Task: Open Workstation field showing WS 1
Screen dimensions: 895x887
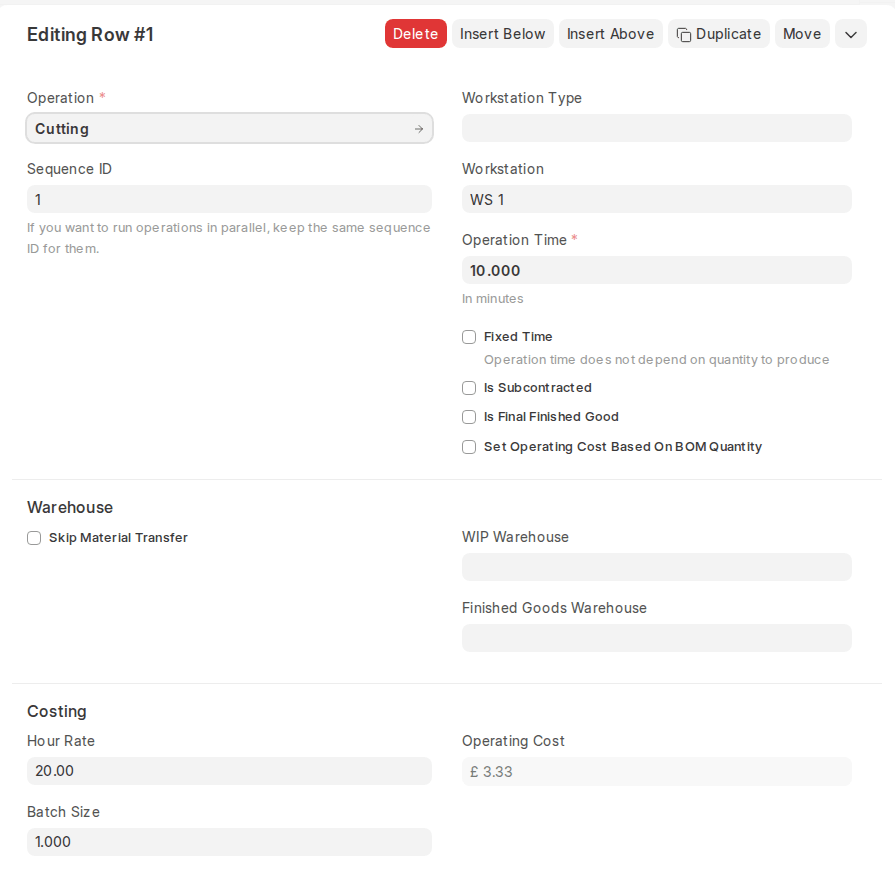Action: coord(656,199)
